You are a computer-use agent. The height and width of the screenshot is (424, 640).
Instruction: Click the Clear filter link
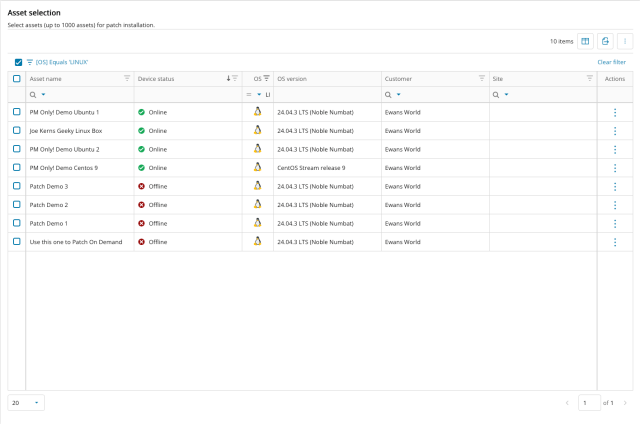click(611, 62)
